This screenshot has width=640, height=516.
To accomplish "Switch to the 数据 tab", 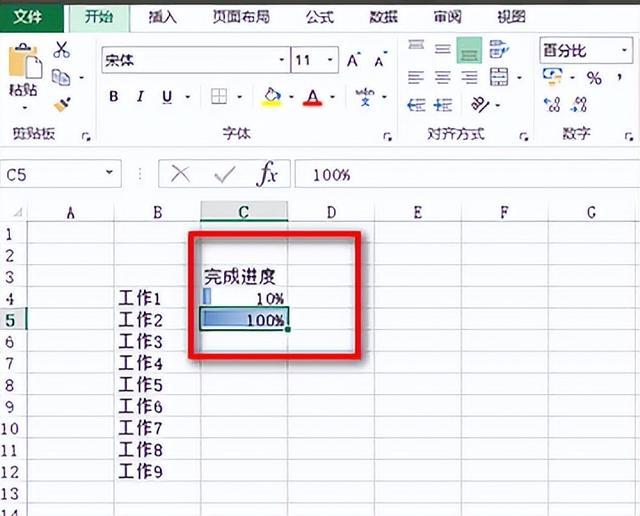I will 383,17.
